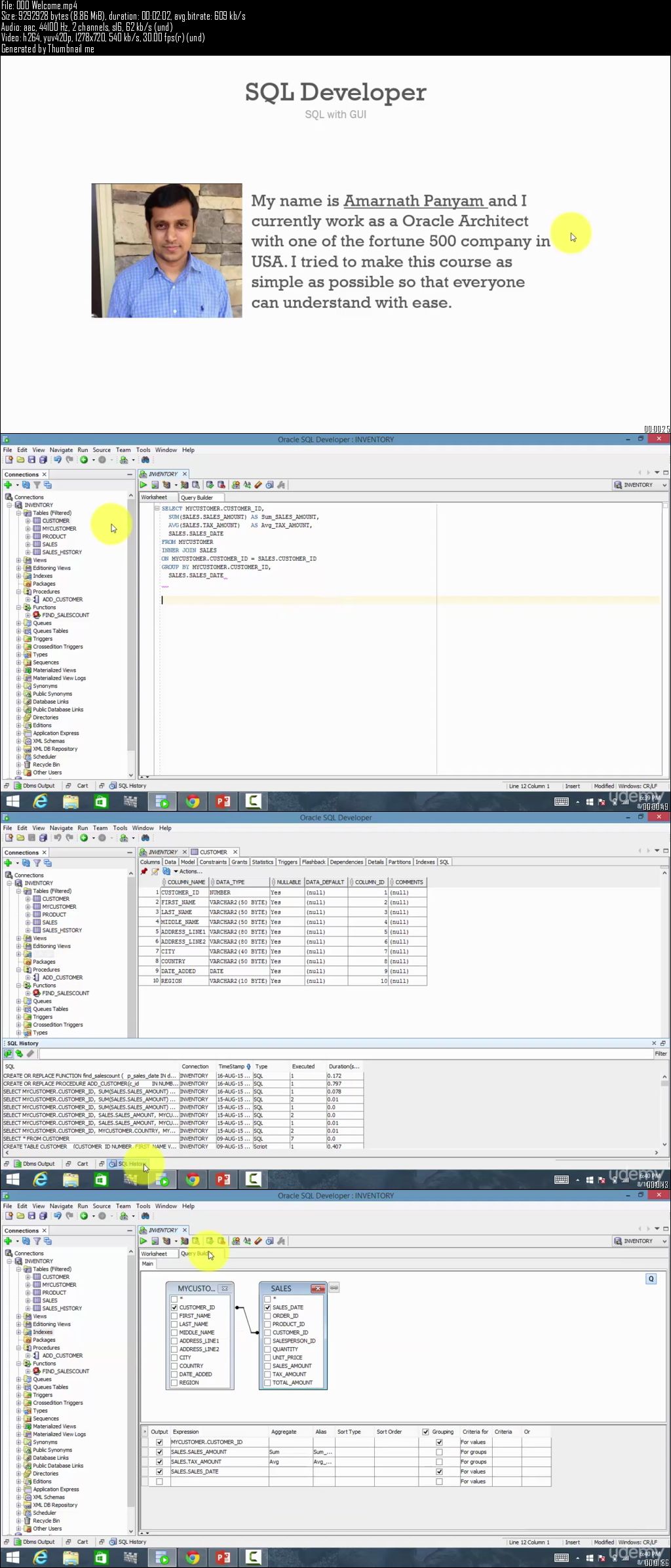
Task: Click Start button in taskbar below SELECT worksheet window
Action: click(12, 801)
